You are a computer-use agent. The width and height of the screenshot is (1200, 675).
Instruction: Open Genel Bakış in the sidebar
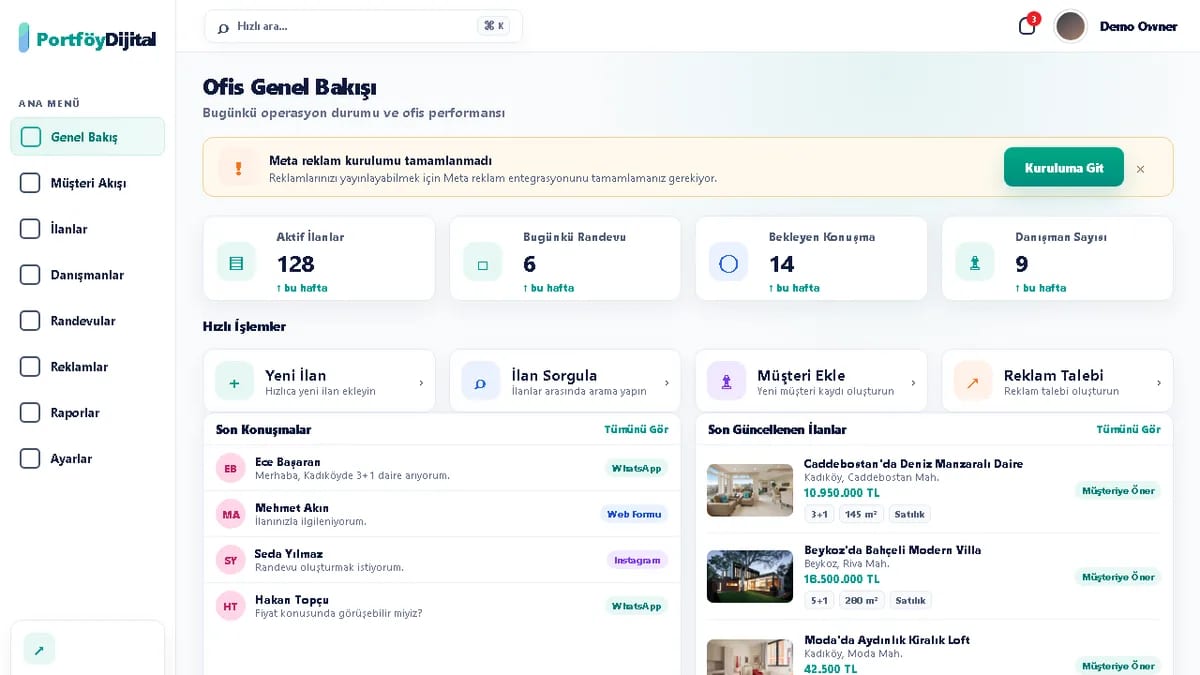[x=87, y=137]
